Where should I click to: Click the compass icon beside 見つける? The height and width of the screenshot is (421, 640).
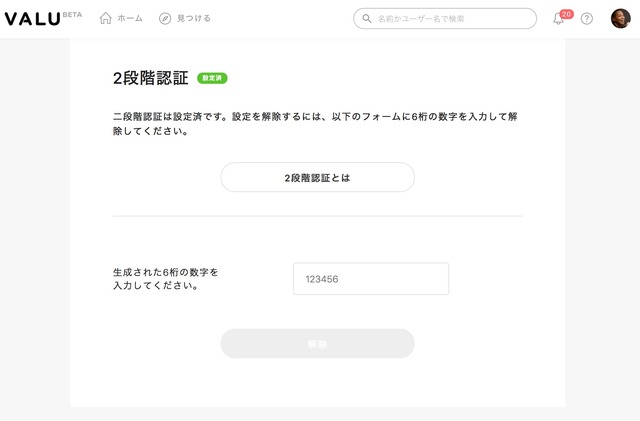[165, 18]
